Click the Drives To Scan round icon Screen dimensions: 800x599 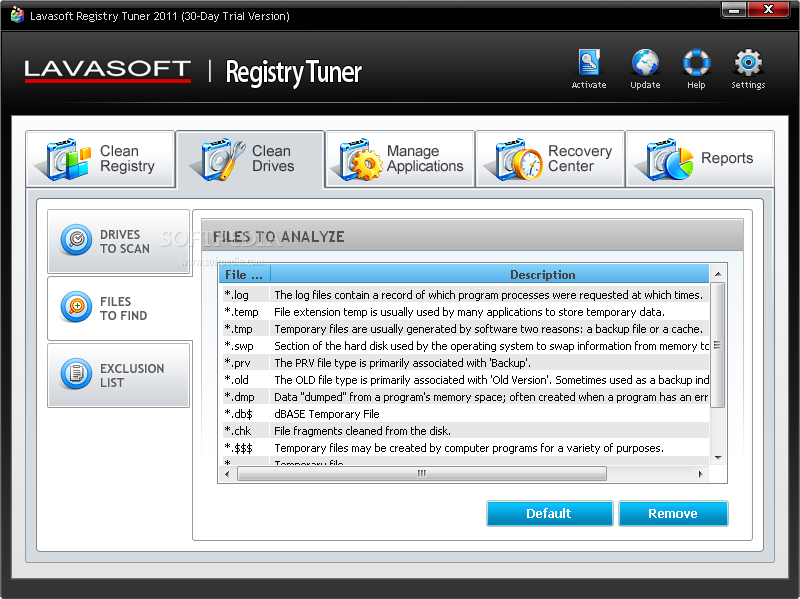pyautogui.click(x=76, y=239)
